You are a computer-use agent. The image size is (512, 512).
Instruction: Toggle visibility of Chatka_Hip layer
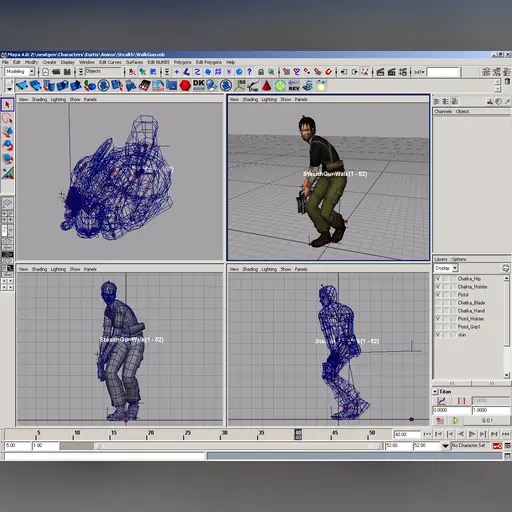(438, 279)
